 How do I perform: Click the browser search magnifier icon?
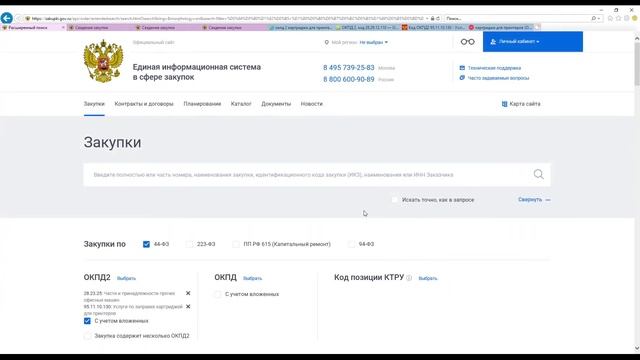(594, 18)
